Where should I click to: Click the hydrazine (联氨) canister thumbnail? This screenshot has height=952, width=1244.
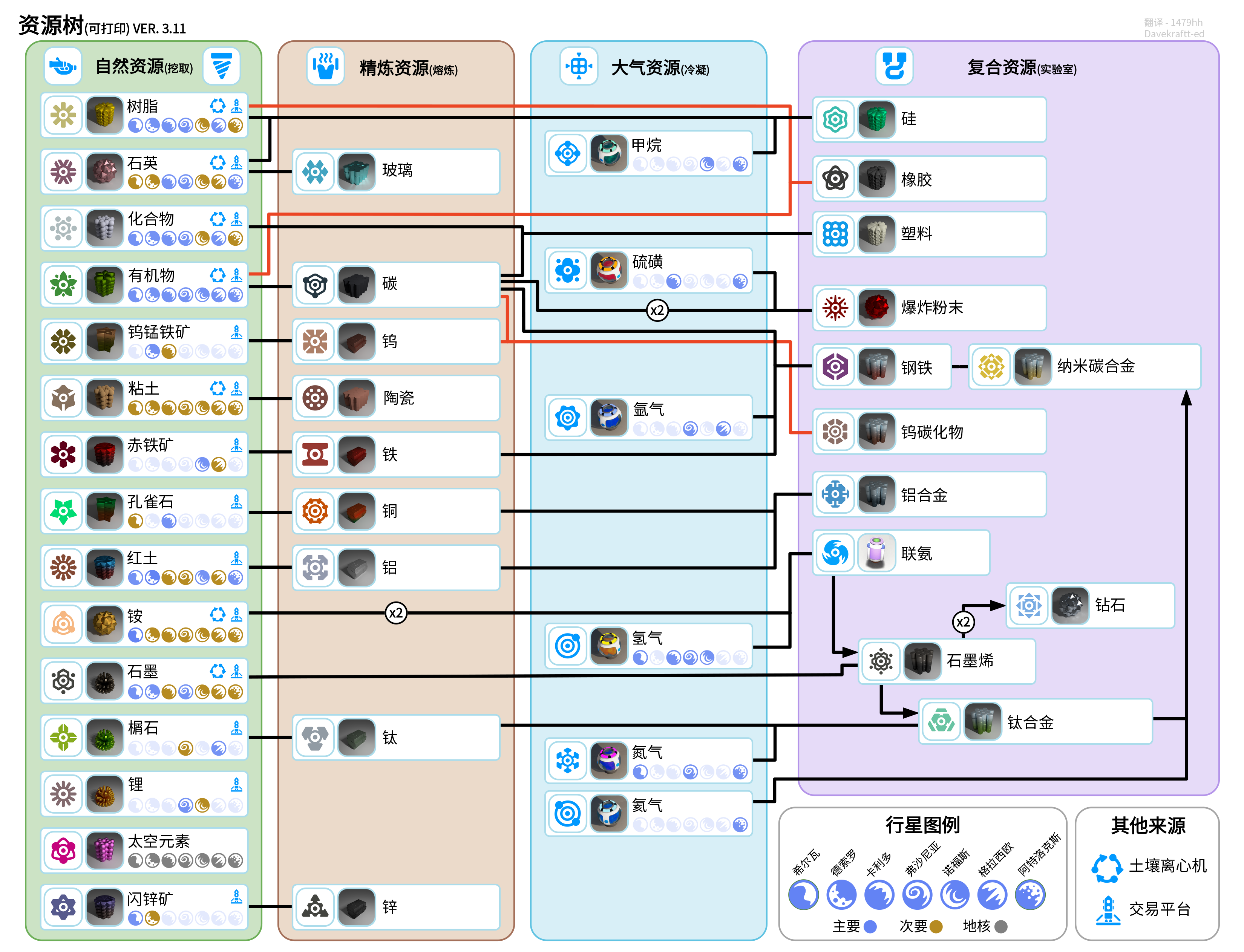876,553
